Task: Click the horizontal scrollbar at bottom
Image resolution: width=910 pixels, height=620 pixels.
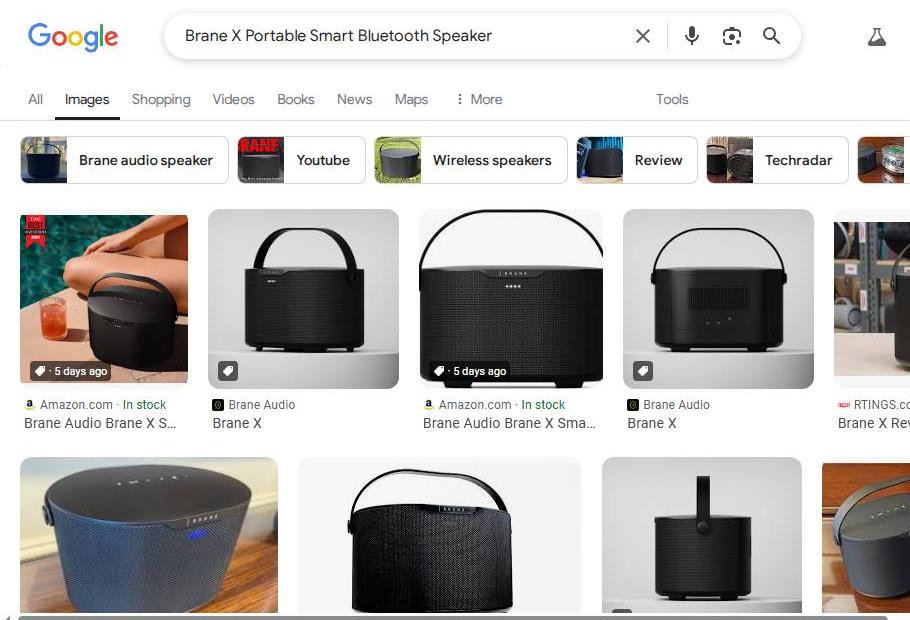Action: coord(453,617)
